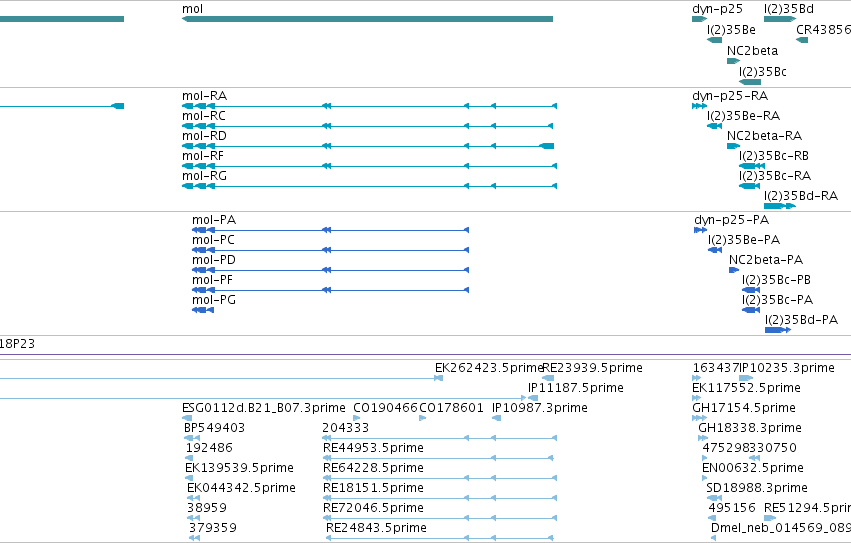Select the CR43856 gene label
Image resolution: width=851 pixels, height=543 pixels.
(823, 30)
